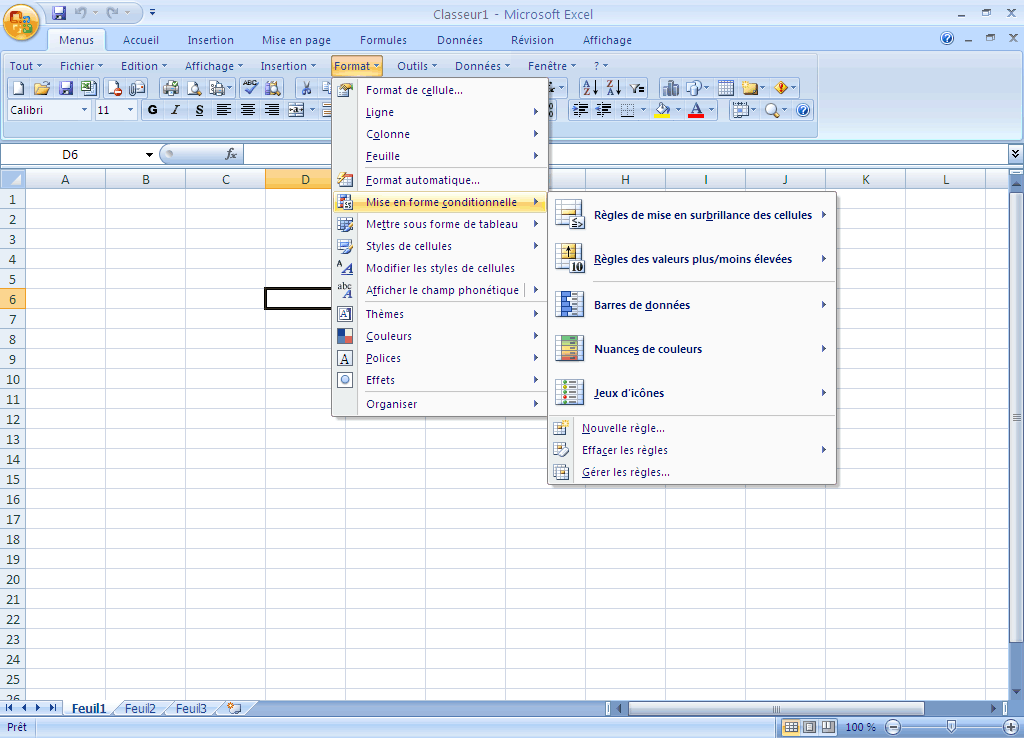Apply italic with the I button

point(175,110)
